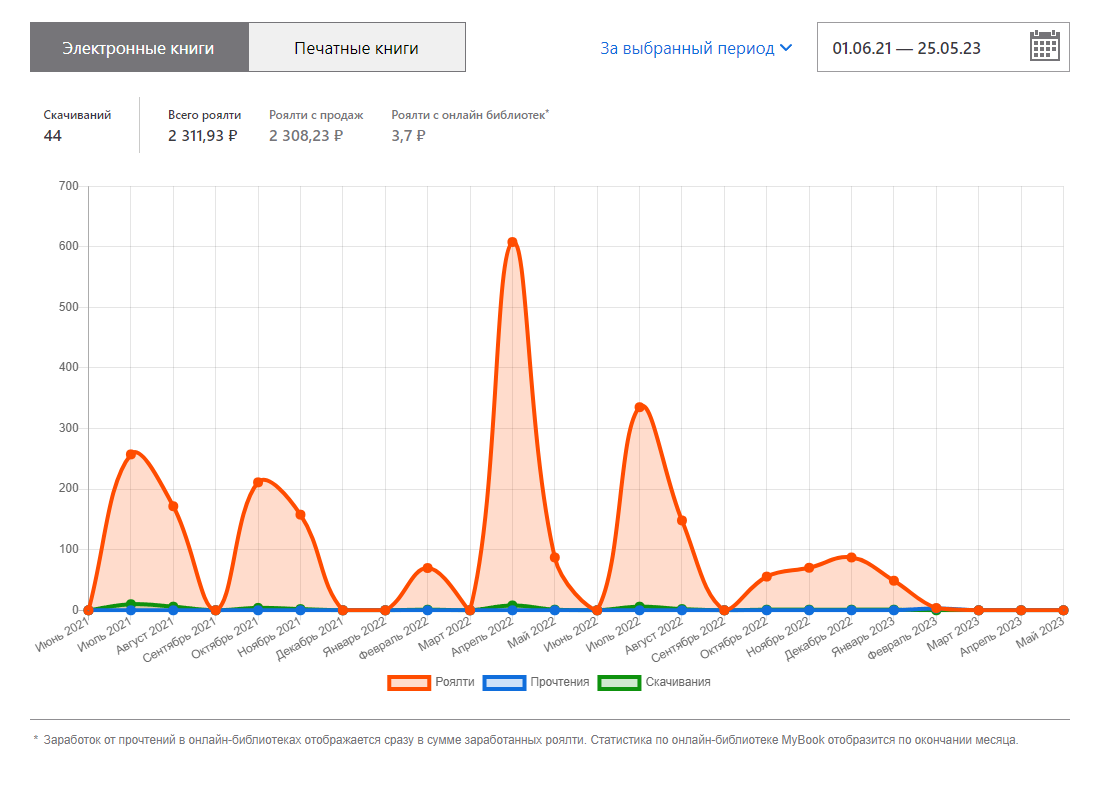Image resolution: width=1103 pixels, height=788 pixels.
Task: Click the Март 2022 axis label
Action: coord(445,634)
